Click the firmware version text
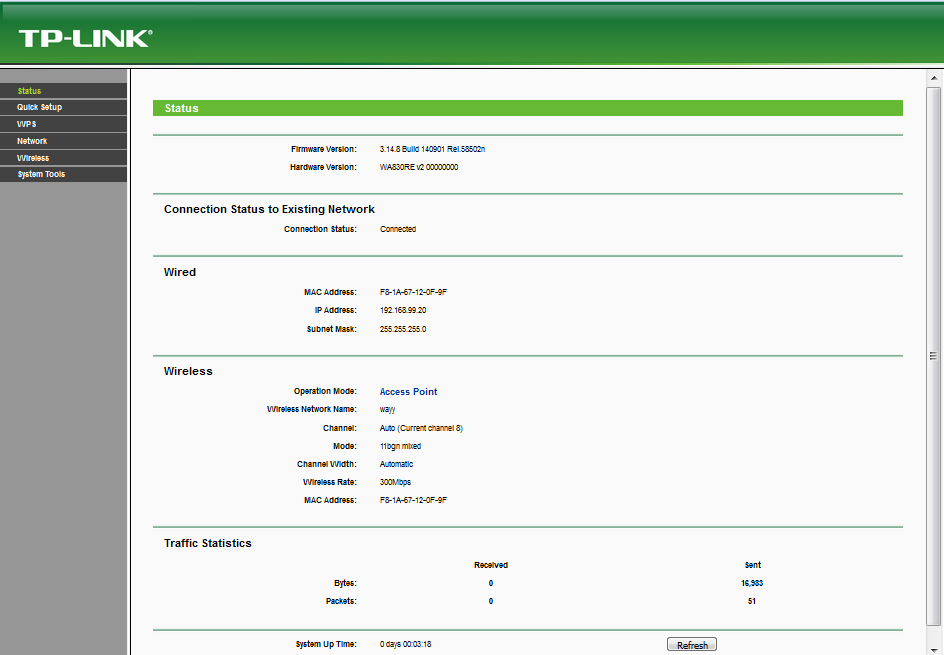Viewport: 944px width, 655px height. [x=432, y=148]
